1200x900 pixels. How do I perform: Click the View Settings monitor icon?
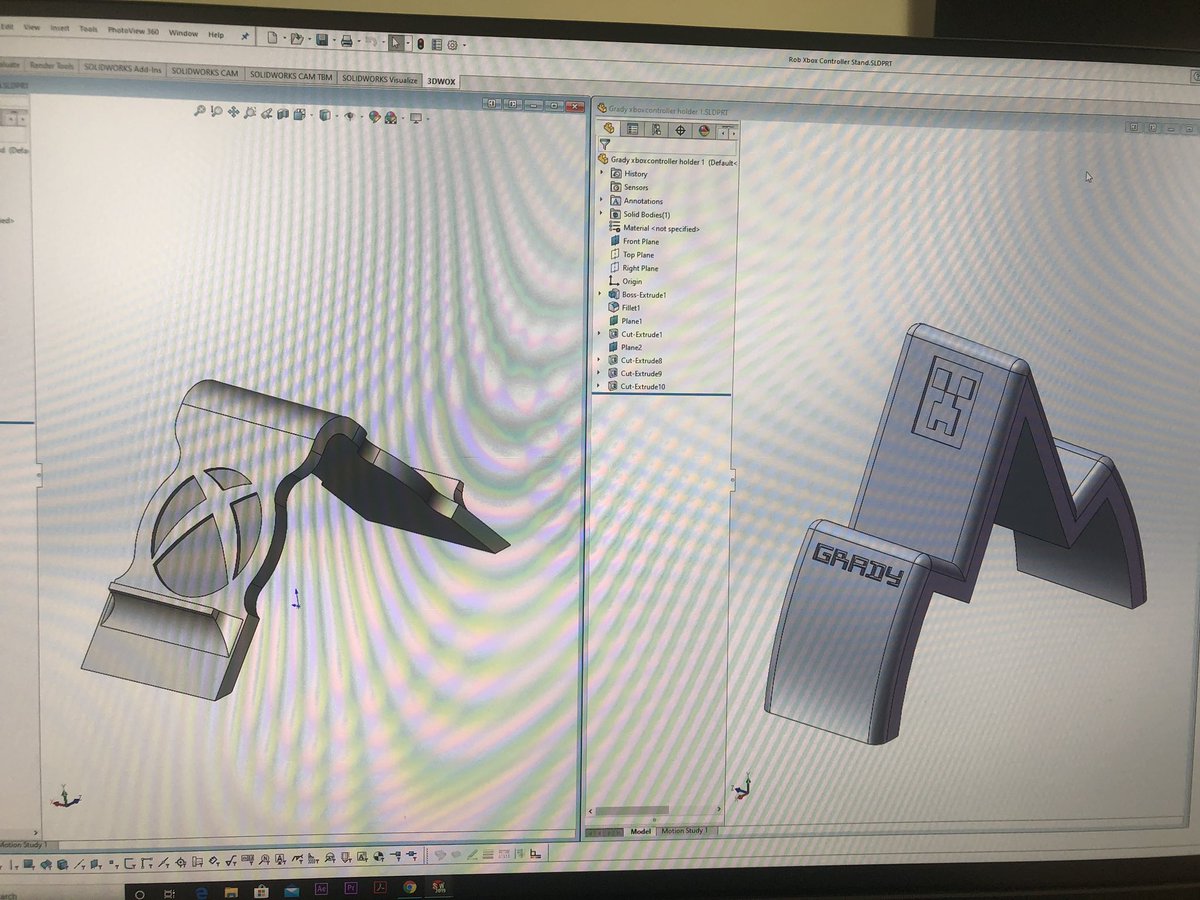coord(415,118)
